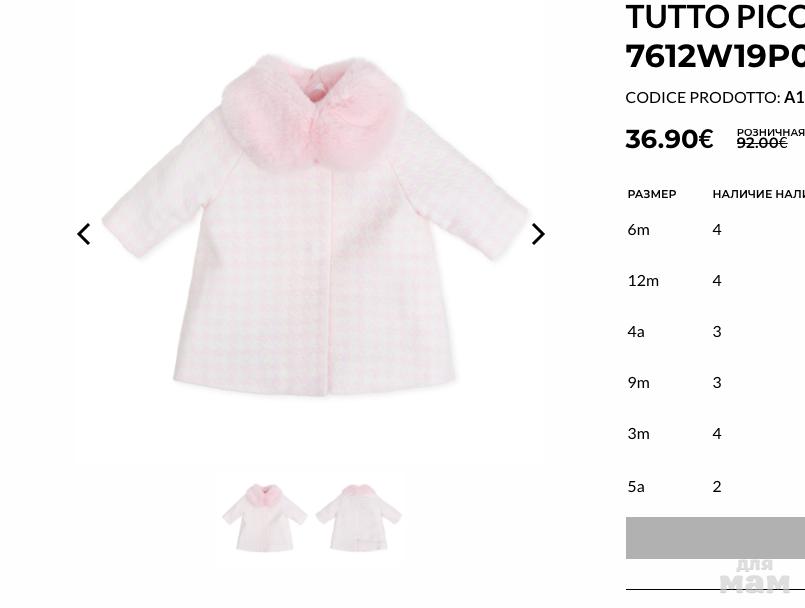Click the НАЛИЧИЕ column header
The image size is (805, 608).
(x=740, y=194)
